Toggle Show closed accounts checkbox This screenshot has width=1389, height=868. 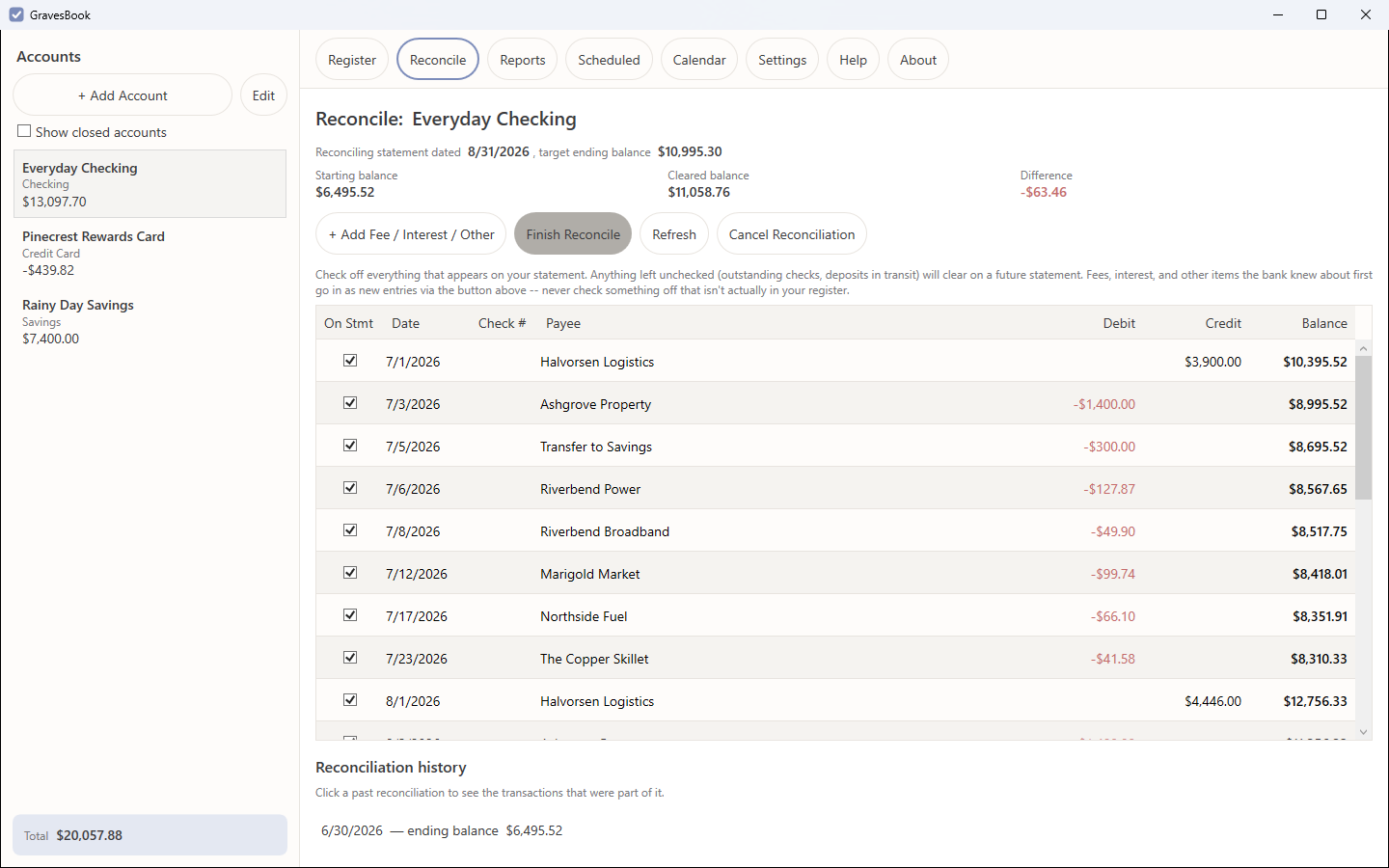(24, 131)
